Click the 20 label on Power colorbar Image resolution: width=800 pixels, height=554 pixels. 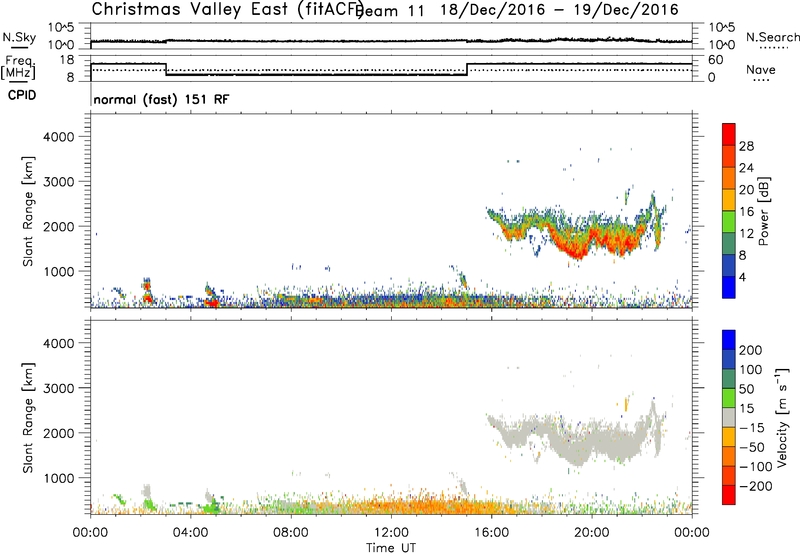746,190
